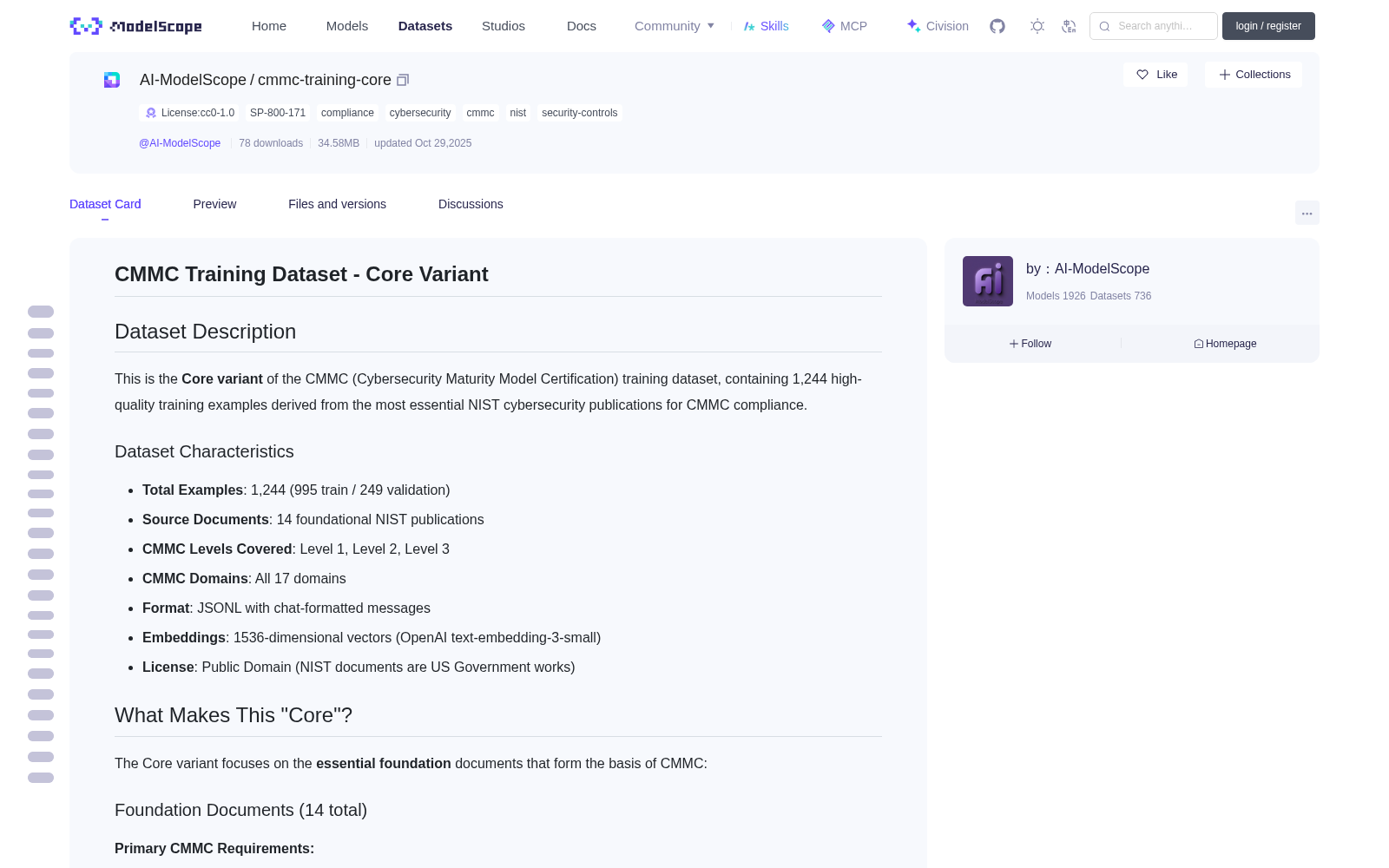Switch to the Preview tab
The image size is (1389, 868).
tap(214, 204)
